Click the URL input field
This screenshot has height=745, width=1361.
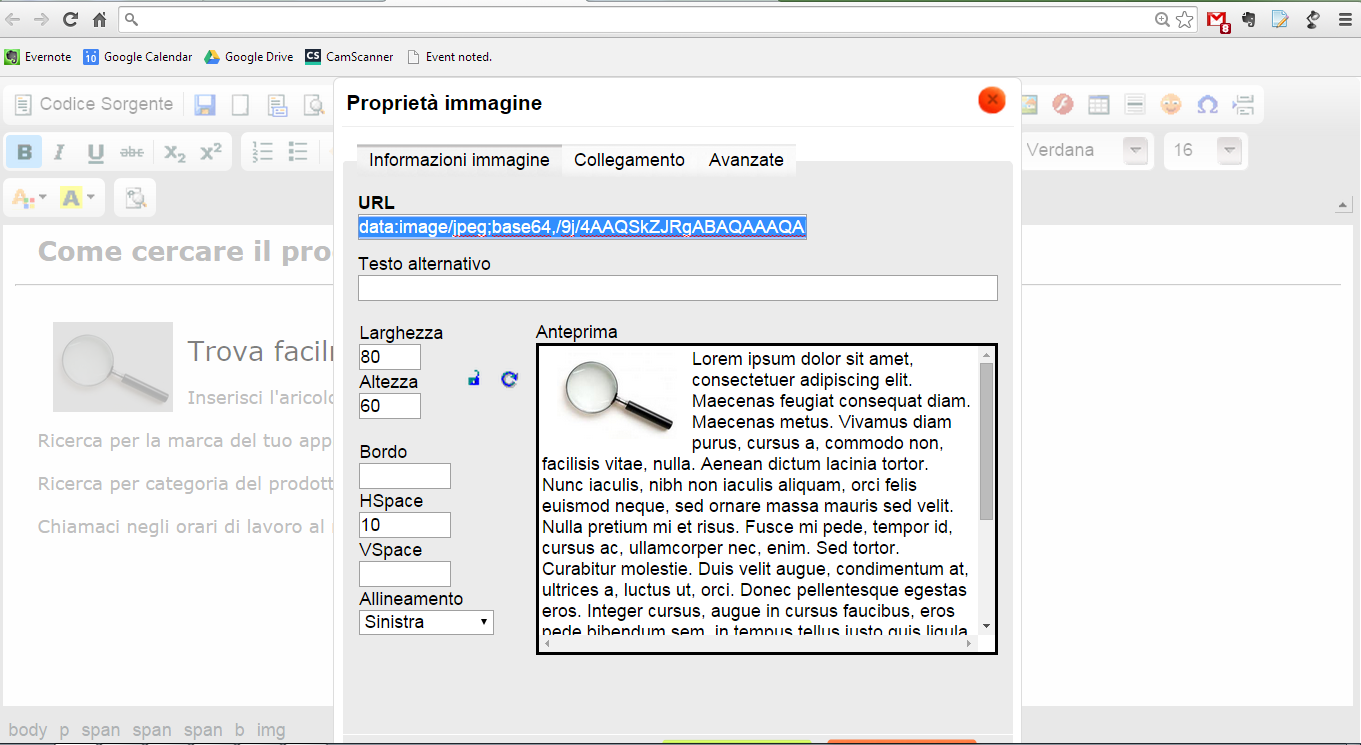click(x=582, y=227)
